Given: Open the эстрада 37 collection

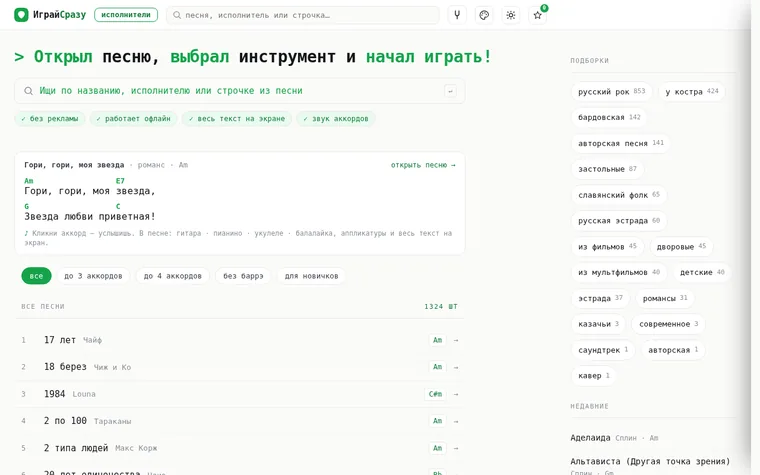Looking at the screenshot, I should (x=600, y=298).
